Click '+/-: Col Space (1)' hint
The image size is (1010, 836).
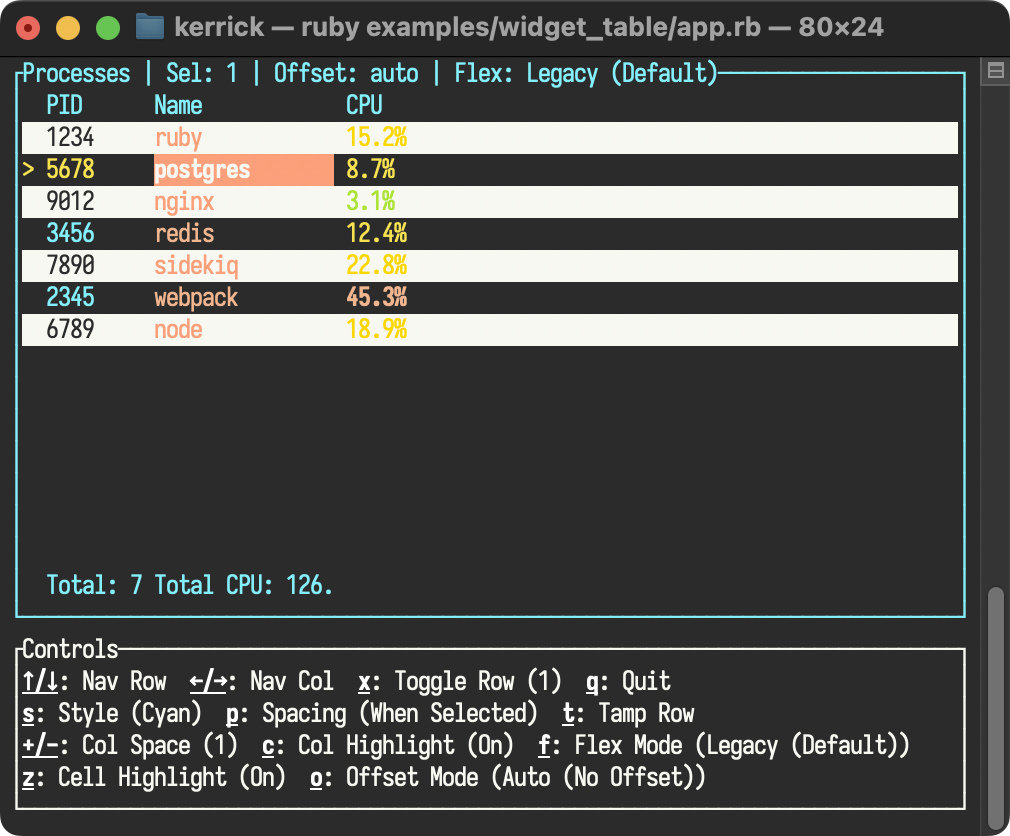[x=130, y=745]
